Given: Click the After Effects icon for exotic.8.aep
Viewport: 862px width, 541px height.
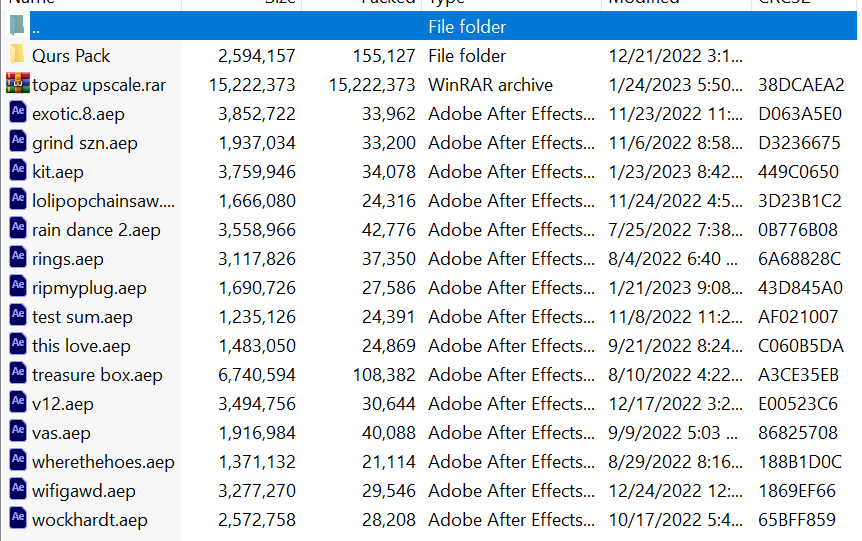Looking at the screenshot, I should pos(18,113).
